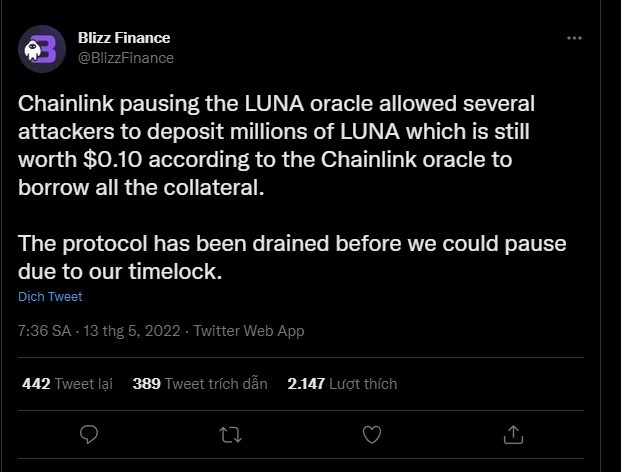Click the @BlizzFinance handle

pyautogui.click(x=126, y=58)
